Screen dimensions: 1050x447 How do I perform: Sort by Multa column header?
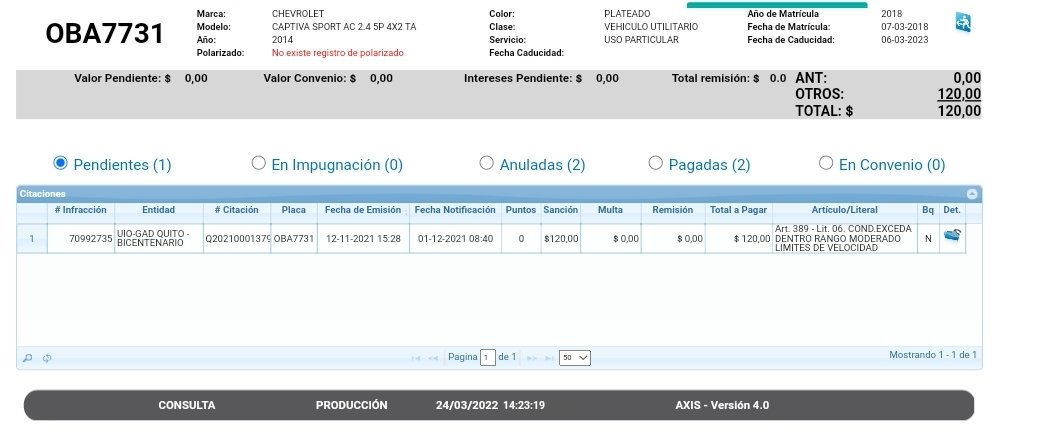point(611,210)
